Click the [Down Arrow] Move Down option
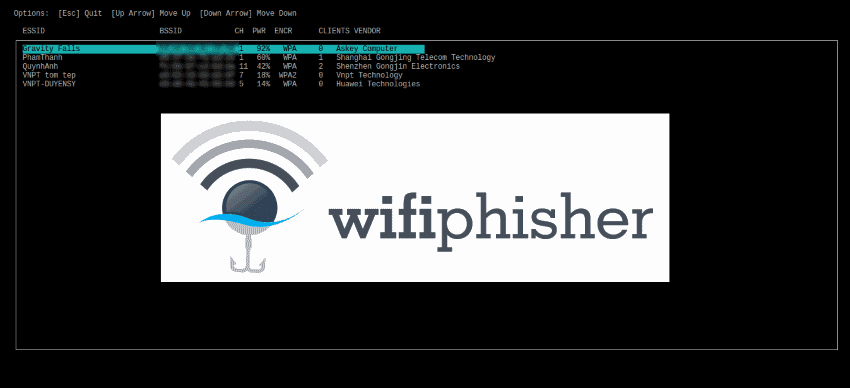Image resolution: width=850 pixels, height=388 pixels. click(248, 13)
